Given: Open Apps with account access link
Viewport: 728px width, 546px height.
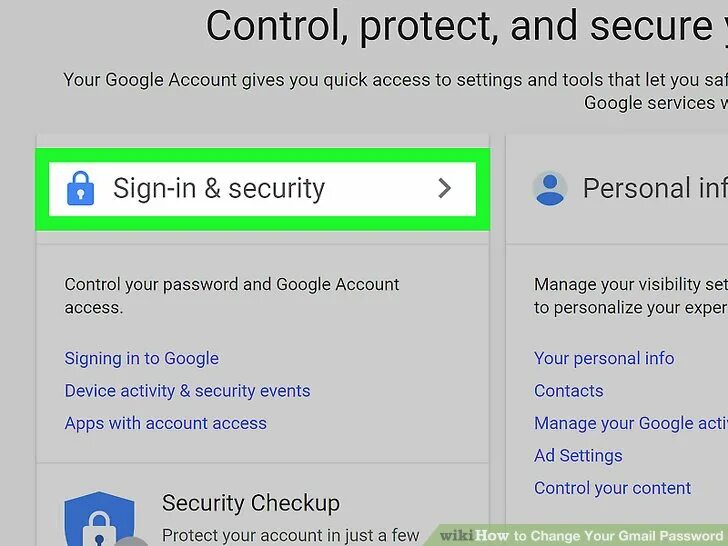Looking at the screenshot, I should (x=166, y=423).
